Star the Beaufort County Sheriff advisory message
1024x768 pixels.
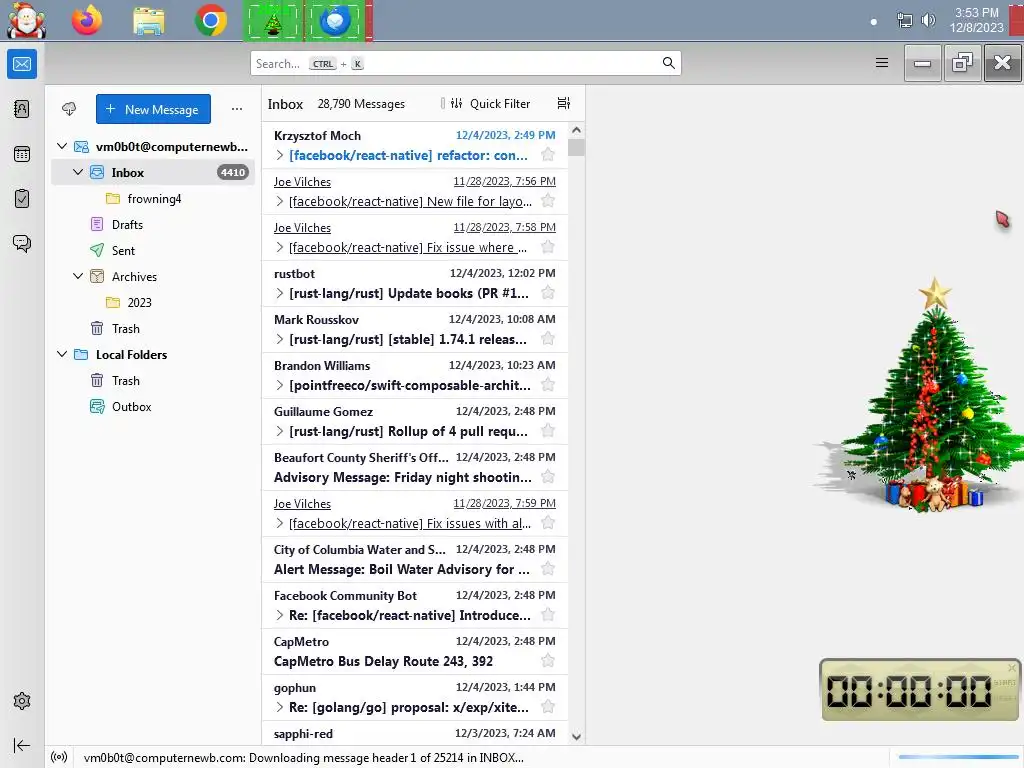coord(548,477)
